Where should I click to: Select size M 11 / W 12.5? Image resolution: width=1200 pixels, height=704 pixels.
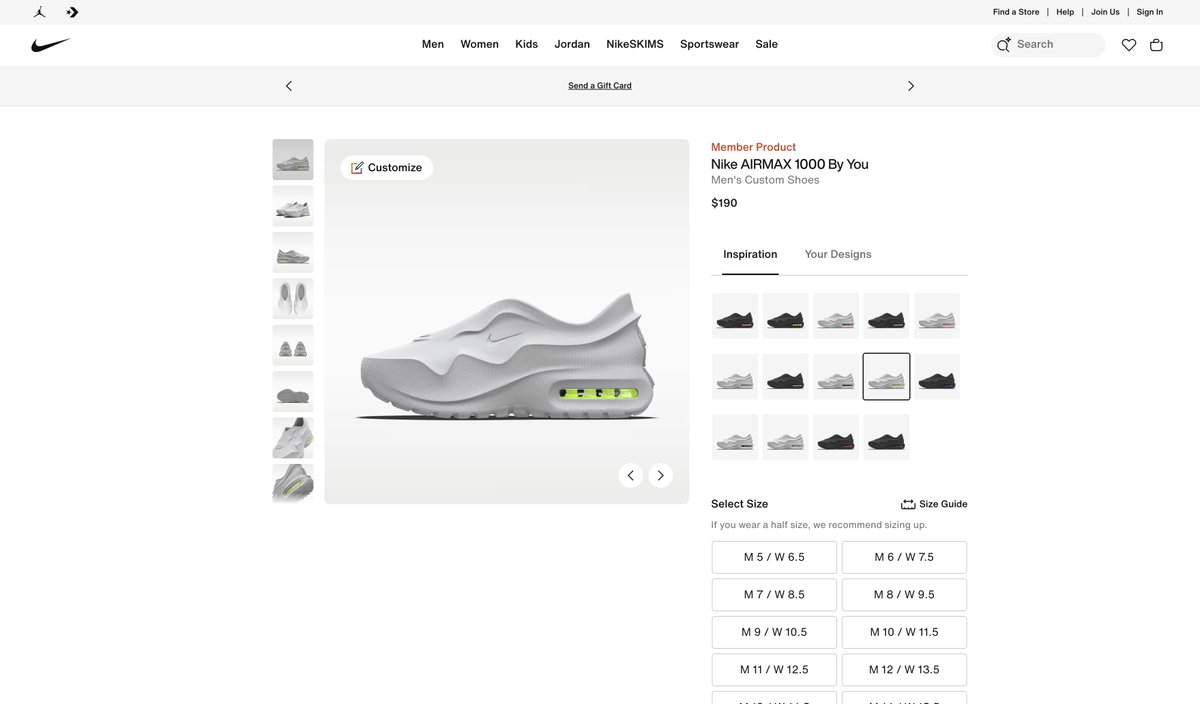click(x=774, y=670)
